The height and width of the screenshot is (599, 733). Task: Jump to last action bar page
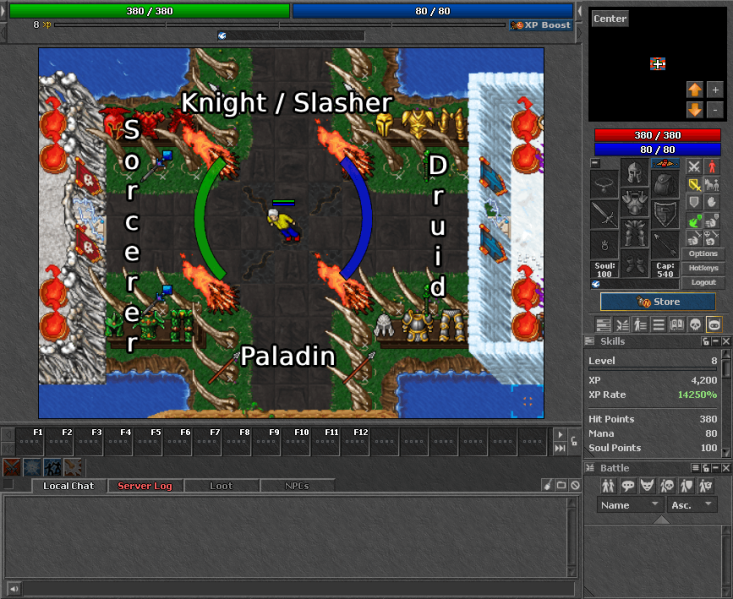(x=560, y=448)
